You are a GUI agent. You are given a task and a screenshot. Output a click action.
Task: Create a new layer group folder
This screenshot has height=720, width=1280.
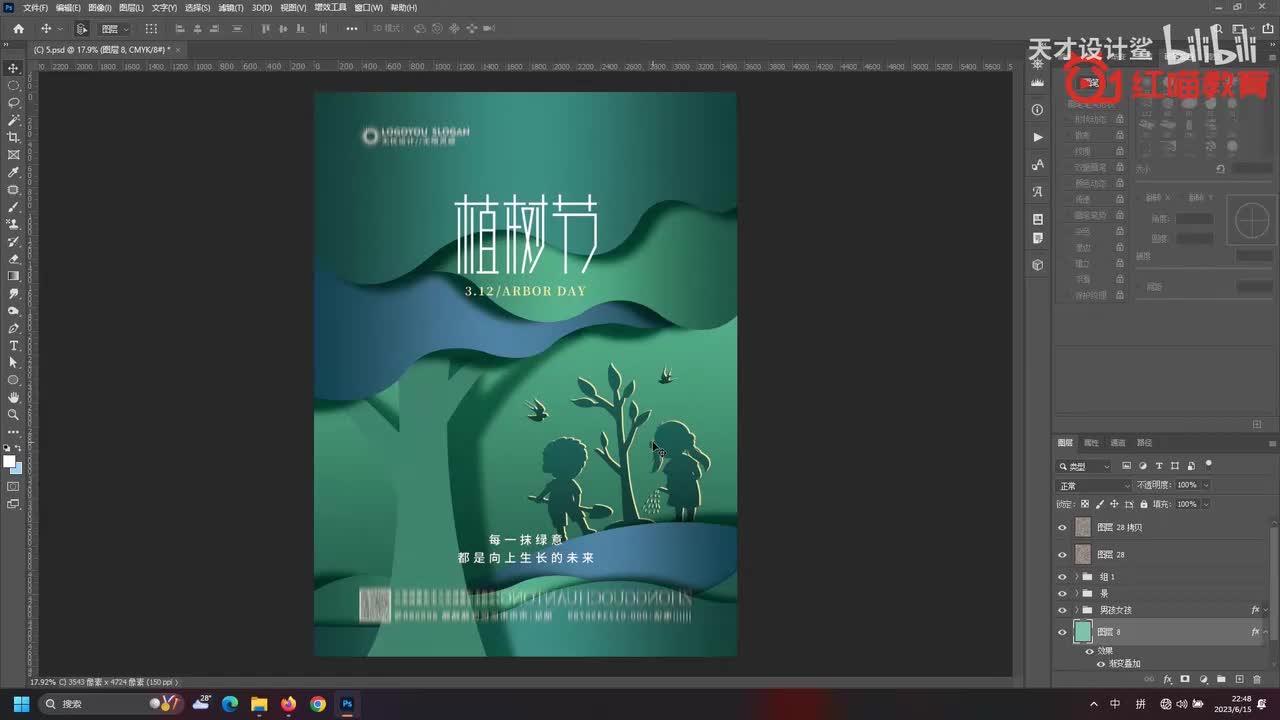[1221, 680]
